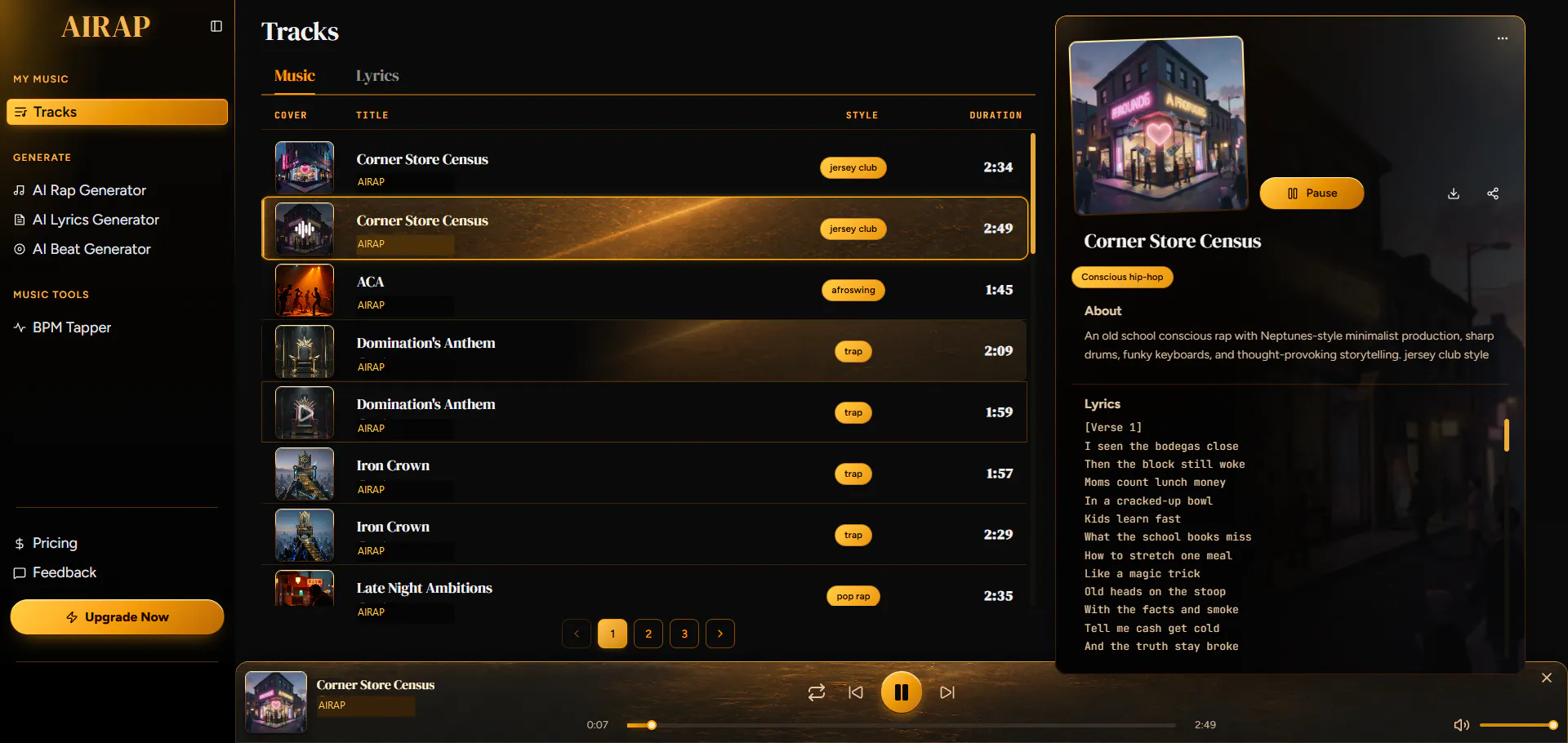
Task: Click jersey club tag on 2:34 track
Action: point(853,167)
